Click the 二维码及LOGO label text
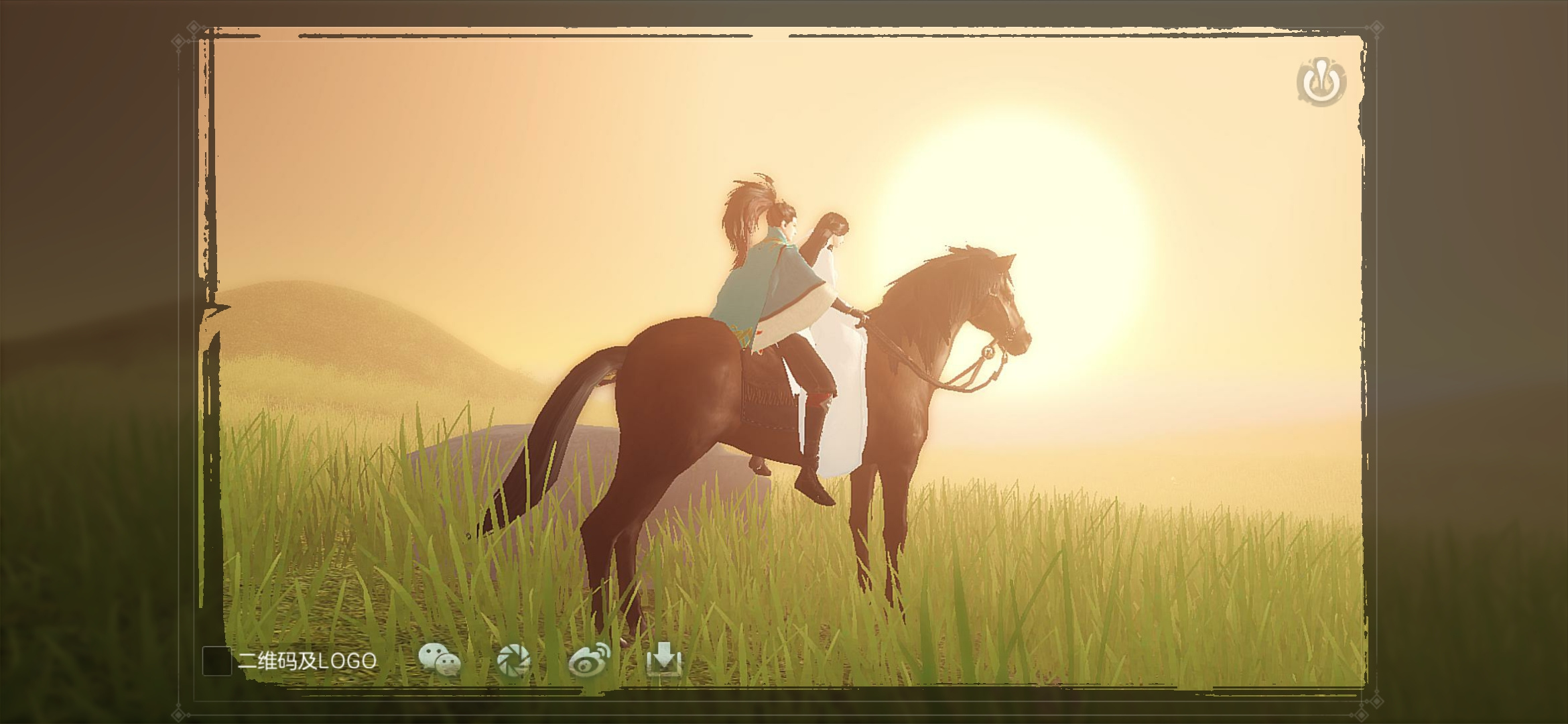1568x724 pixels. click(307, 661)
